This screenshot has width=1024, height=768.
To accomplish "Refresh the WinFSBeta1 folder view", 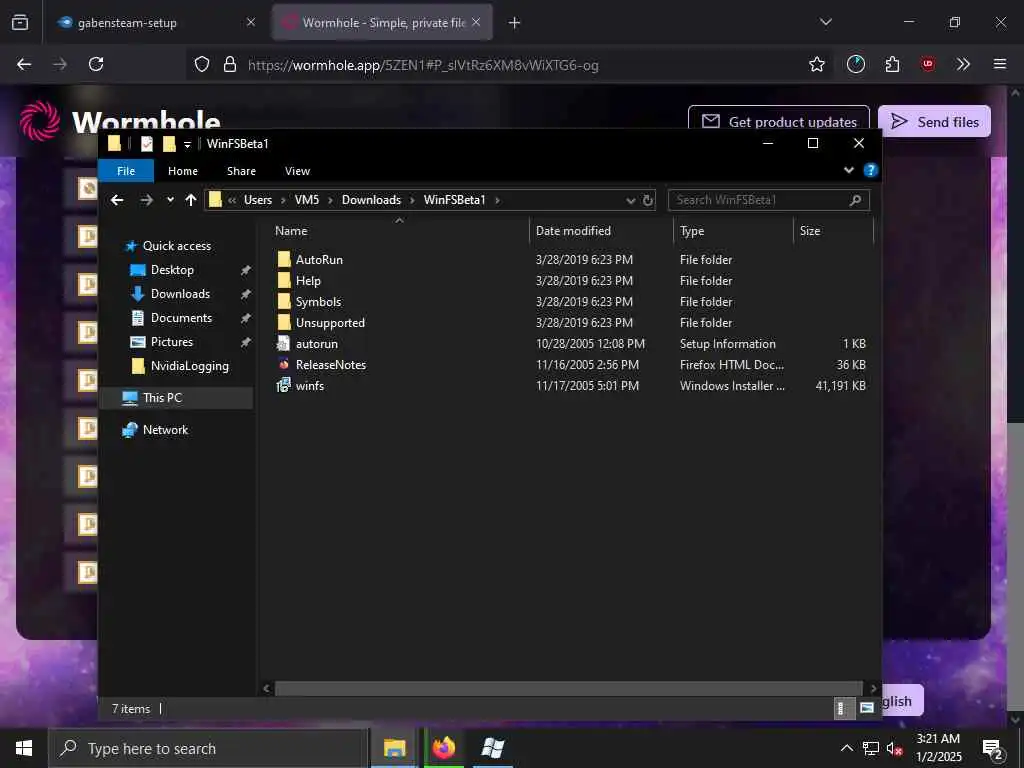I will coord(647,200).
